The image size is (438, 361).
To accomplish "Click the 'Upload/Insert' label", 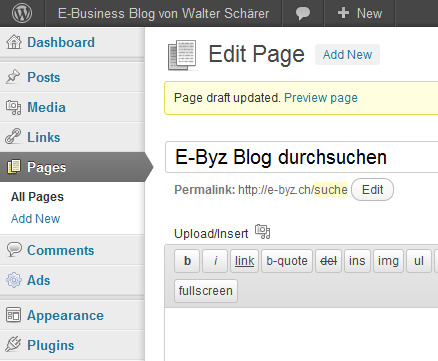I will tap(211, 234).
